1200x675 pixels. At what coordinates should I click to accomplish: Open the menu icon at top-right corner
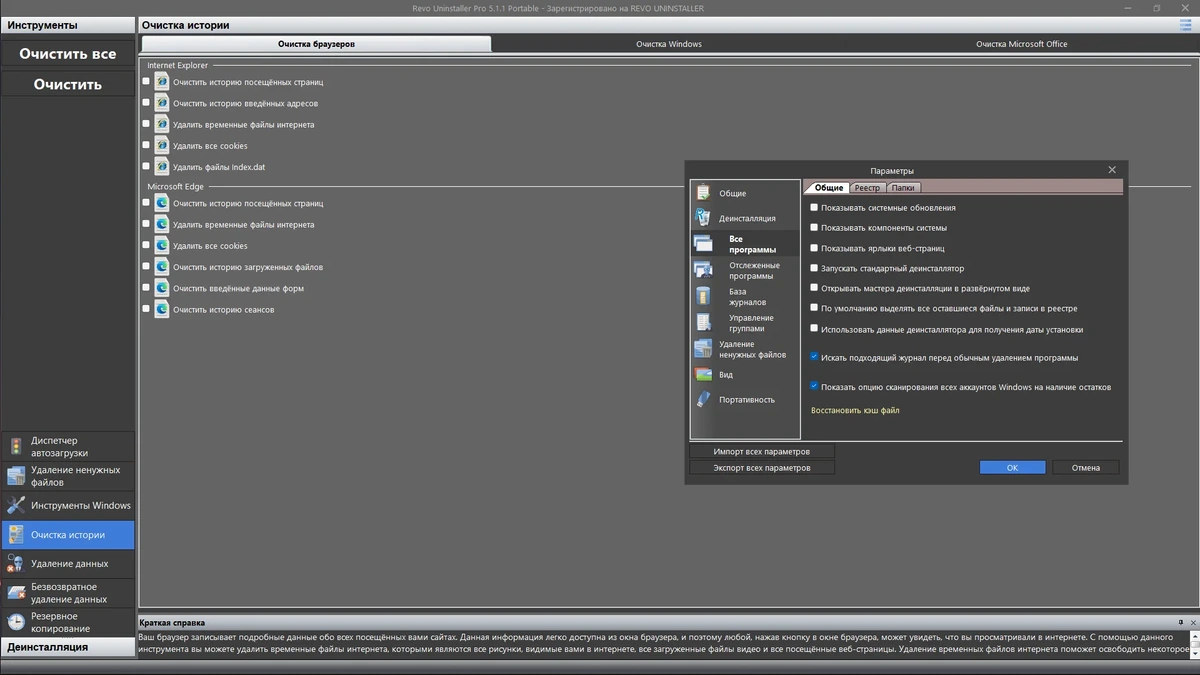coord(1185,25)
